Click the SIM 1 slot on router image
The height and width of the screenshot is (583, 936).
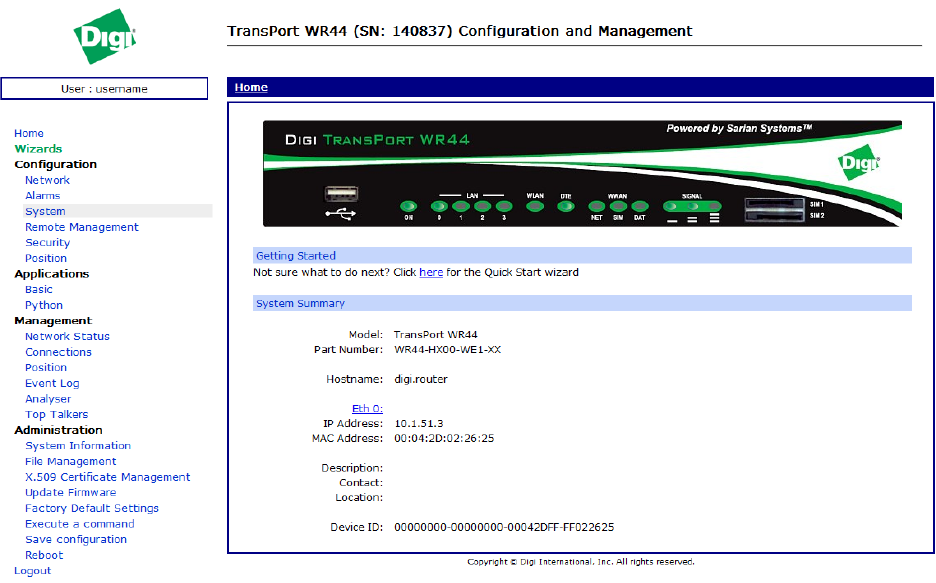pyautogui.click(x=774, y=204)
